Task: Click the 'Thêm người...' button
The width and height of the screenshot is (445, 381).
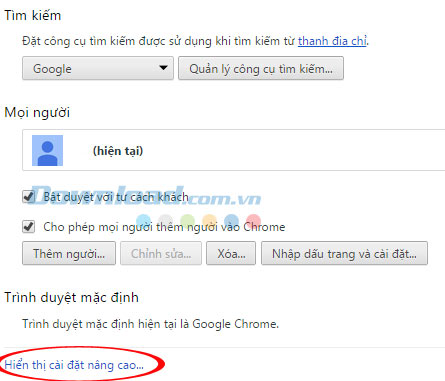Action: 69,254
